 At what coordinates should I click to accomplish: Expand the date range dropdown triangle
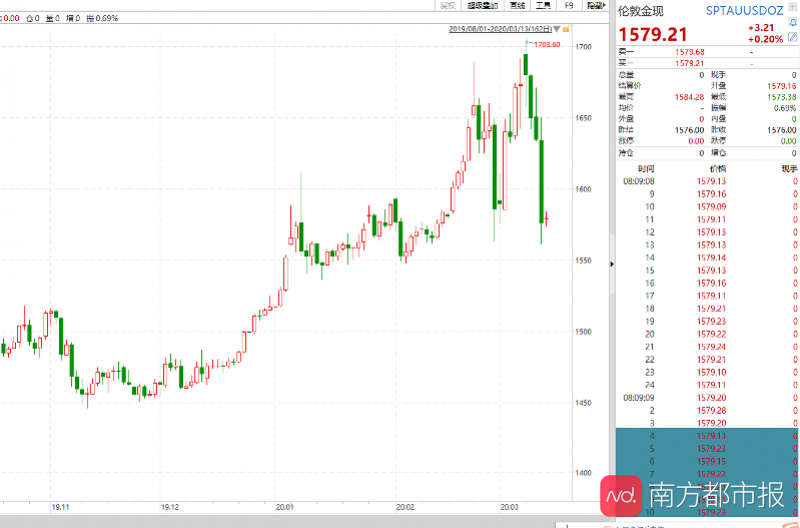[557, 30]
